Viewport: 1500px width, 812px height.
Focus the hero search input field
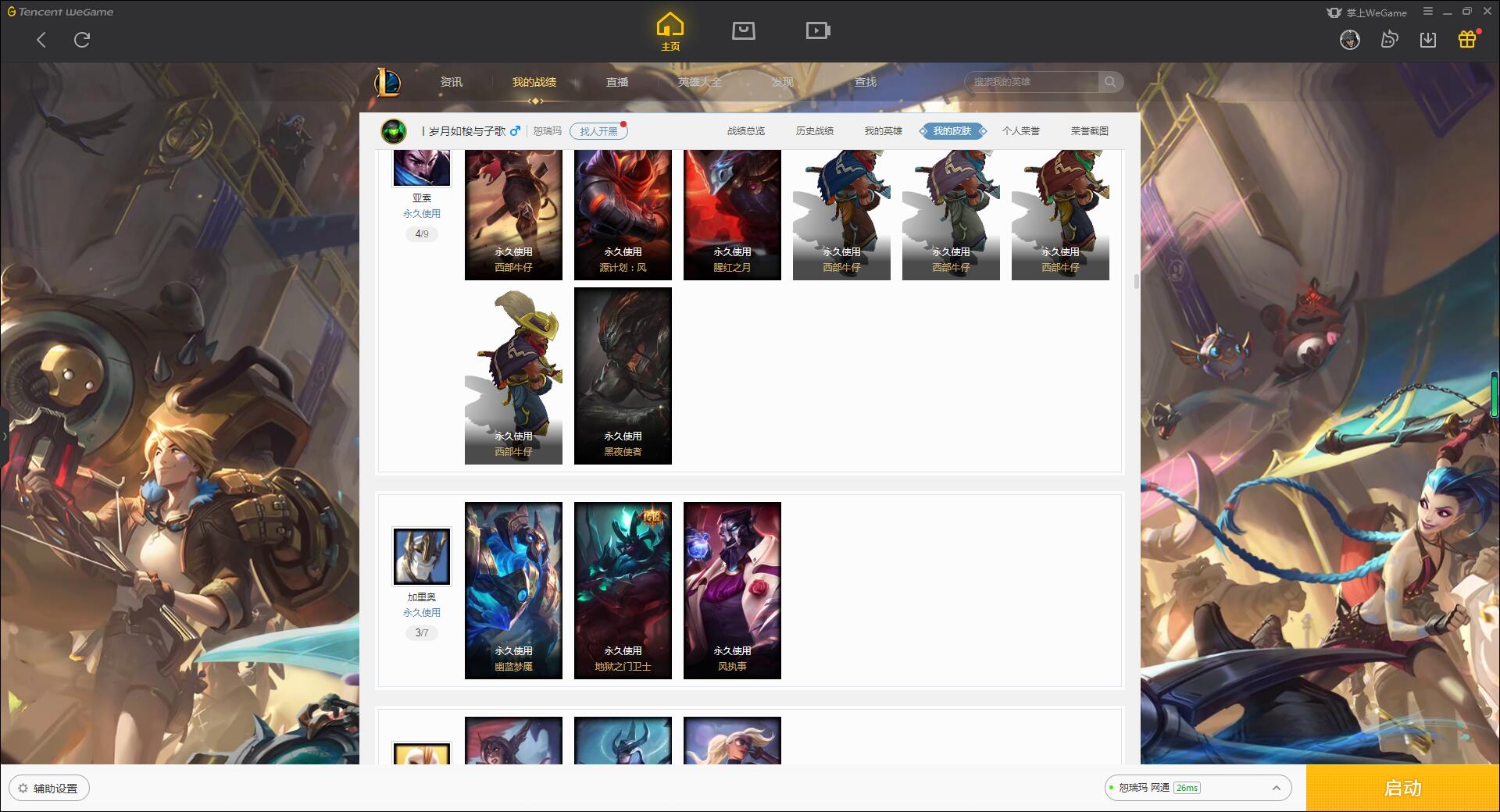tap(1031, 82)
